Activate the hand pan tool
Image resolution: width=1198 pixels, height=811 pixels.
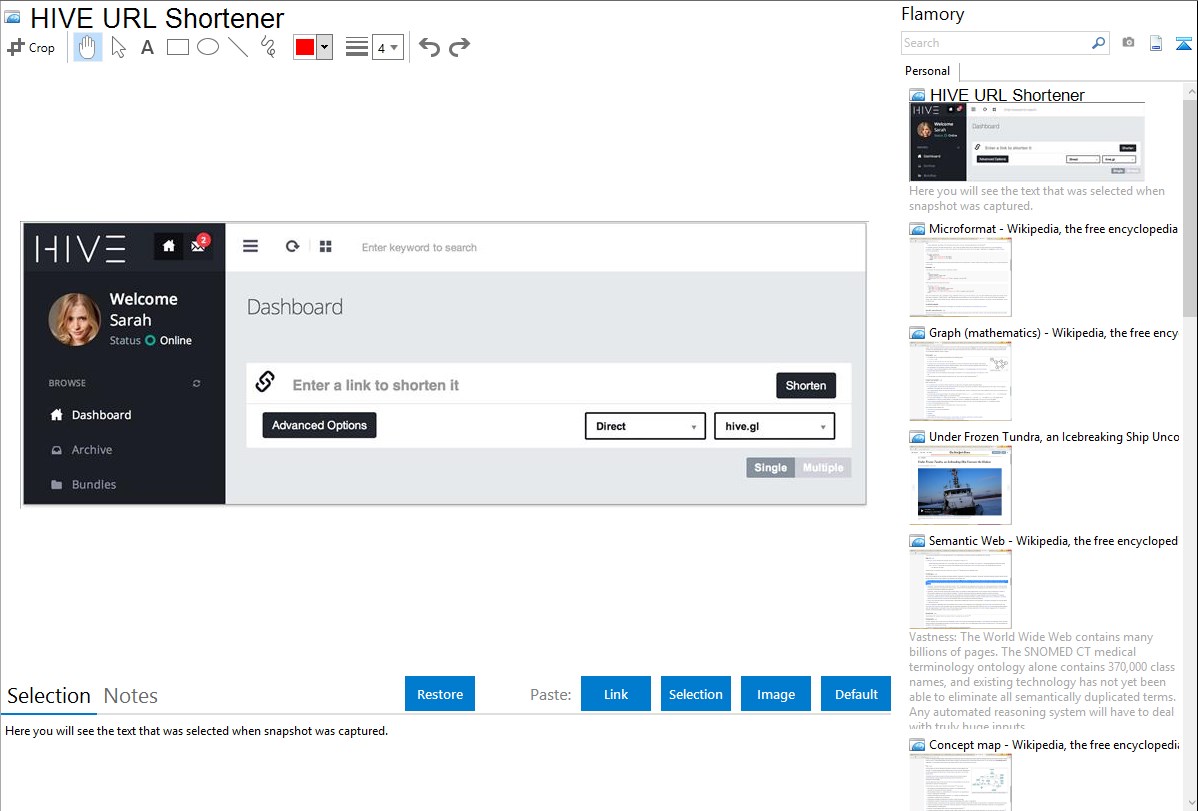[88, 47]
